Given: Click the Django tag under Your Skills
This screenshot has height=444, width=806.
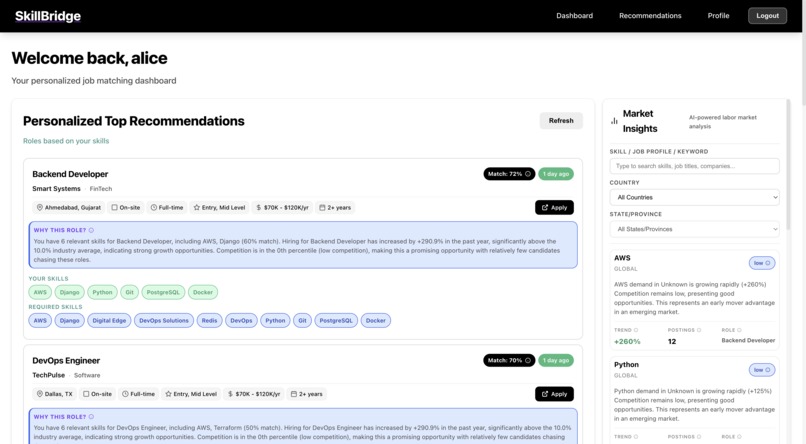Looking at the screenshot, I should click(x=69, y=292).
